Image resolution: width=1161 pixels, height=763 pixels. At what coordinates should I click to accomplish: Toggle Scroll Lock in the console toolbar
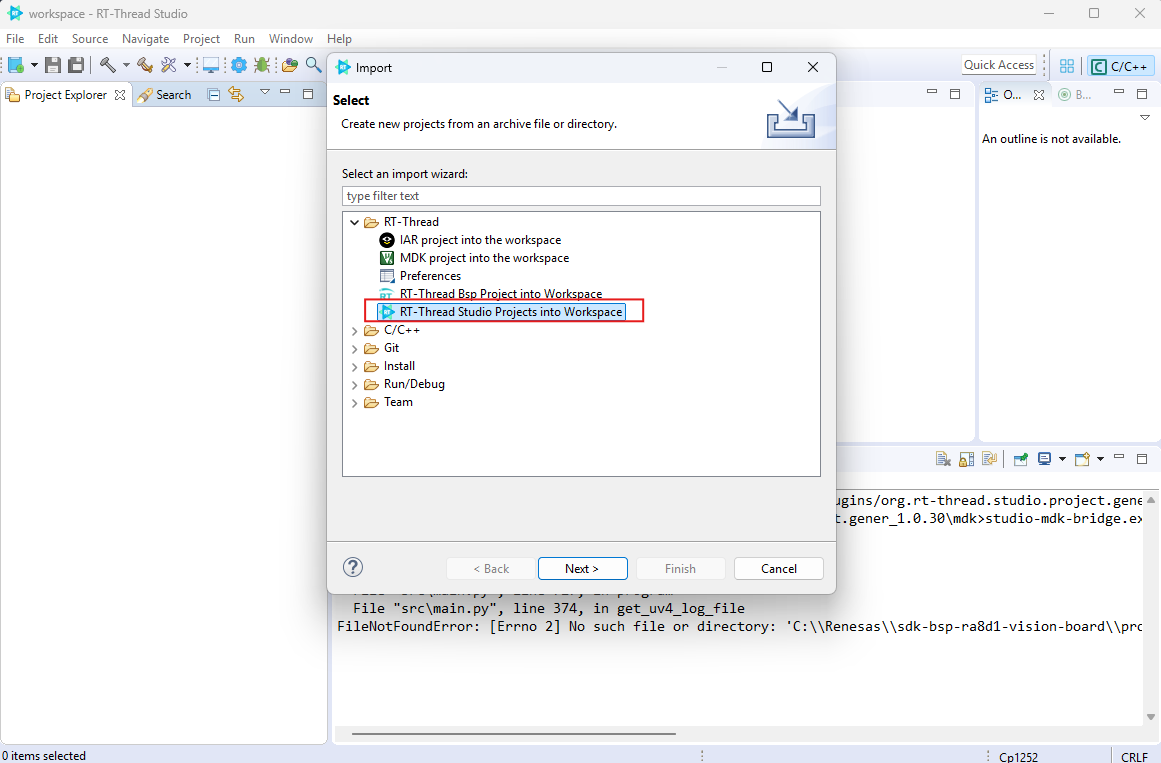click(x=966, y=459)
